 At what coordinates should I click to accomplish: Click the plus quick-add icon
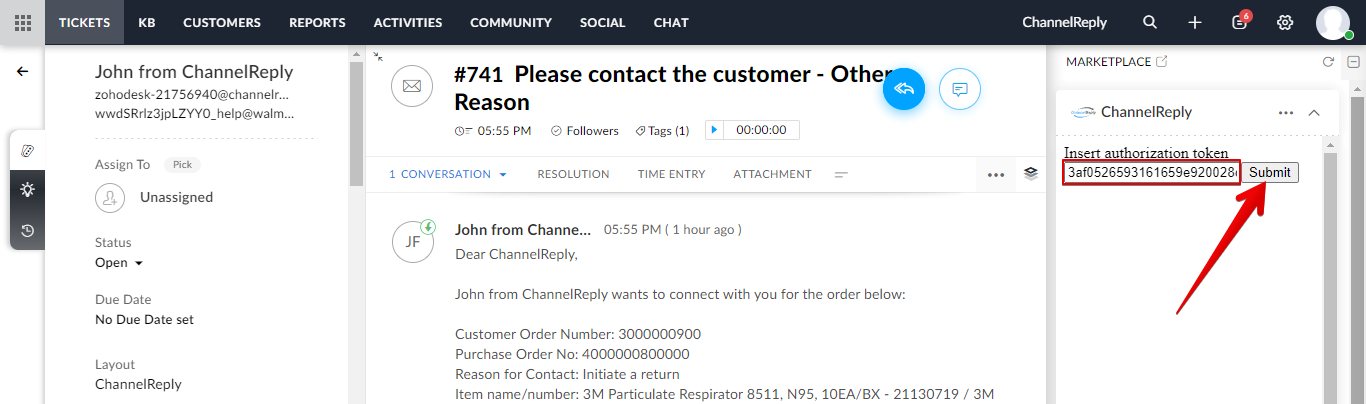1195,22
